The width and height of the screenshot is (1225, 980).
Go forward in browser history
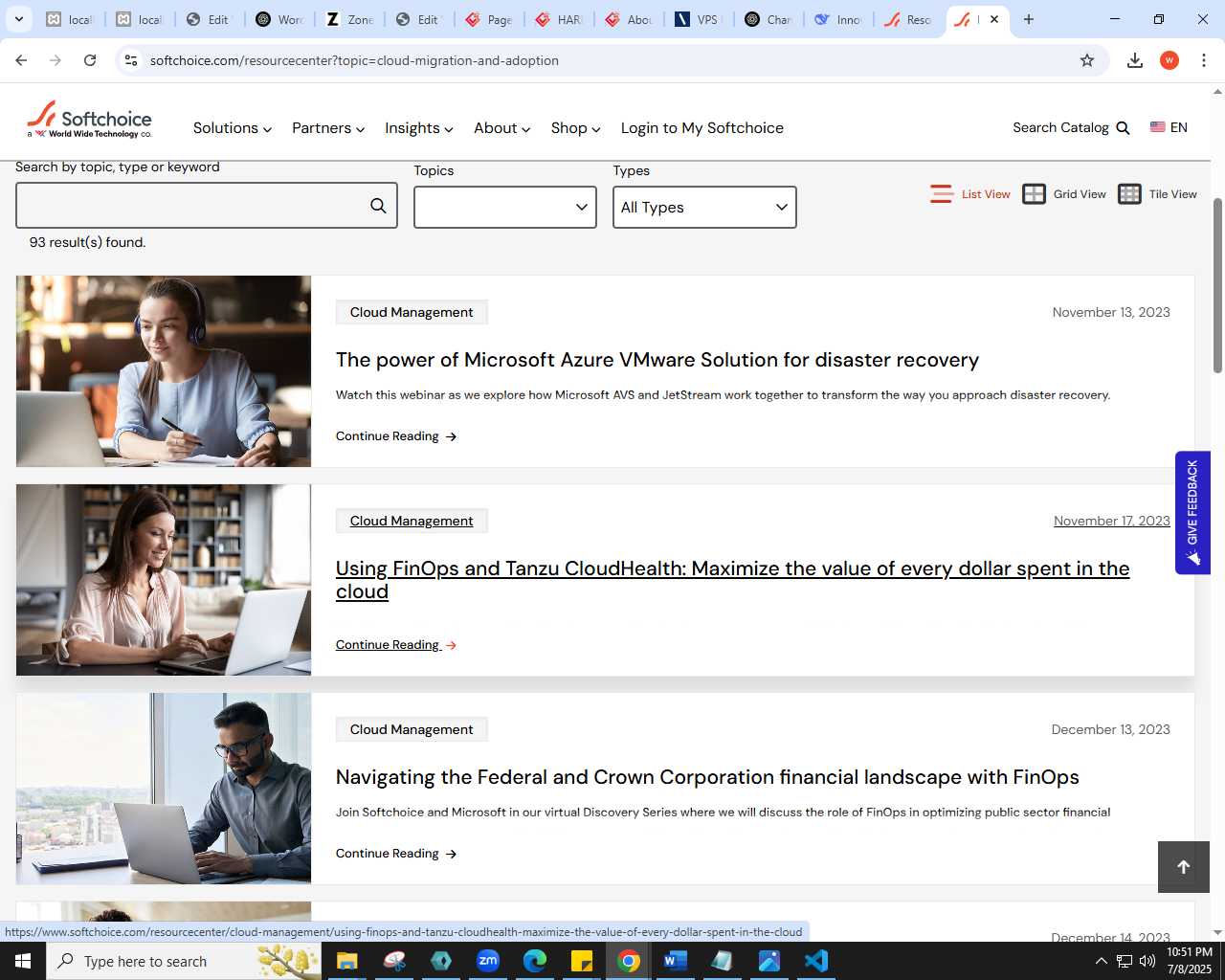tap(56, 60)
